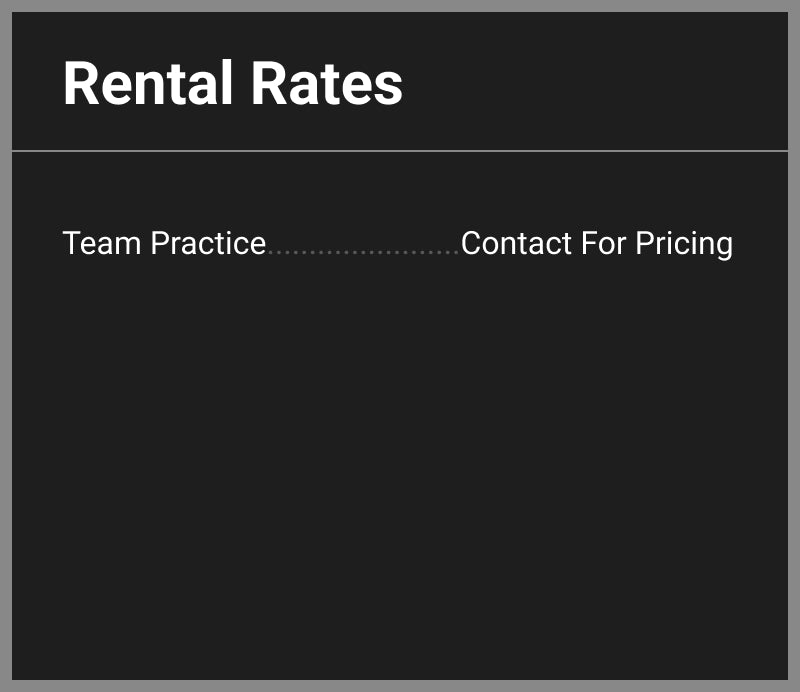
Task: Click the word Contact in the price text
Action: (x=515, y=243)
